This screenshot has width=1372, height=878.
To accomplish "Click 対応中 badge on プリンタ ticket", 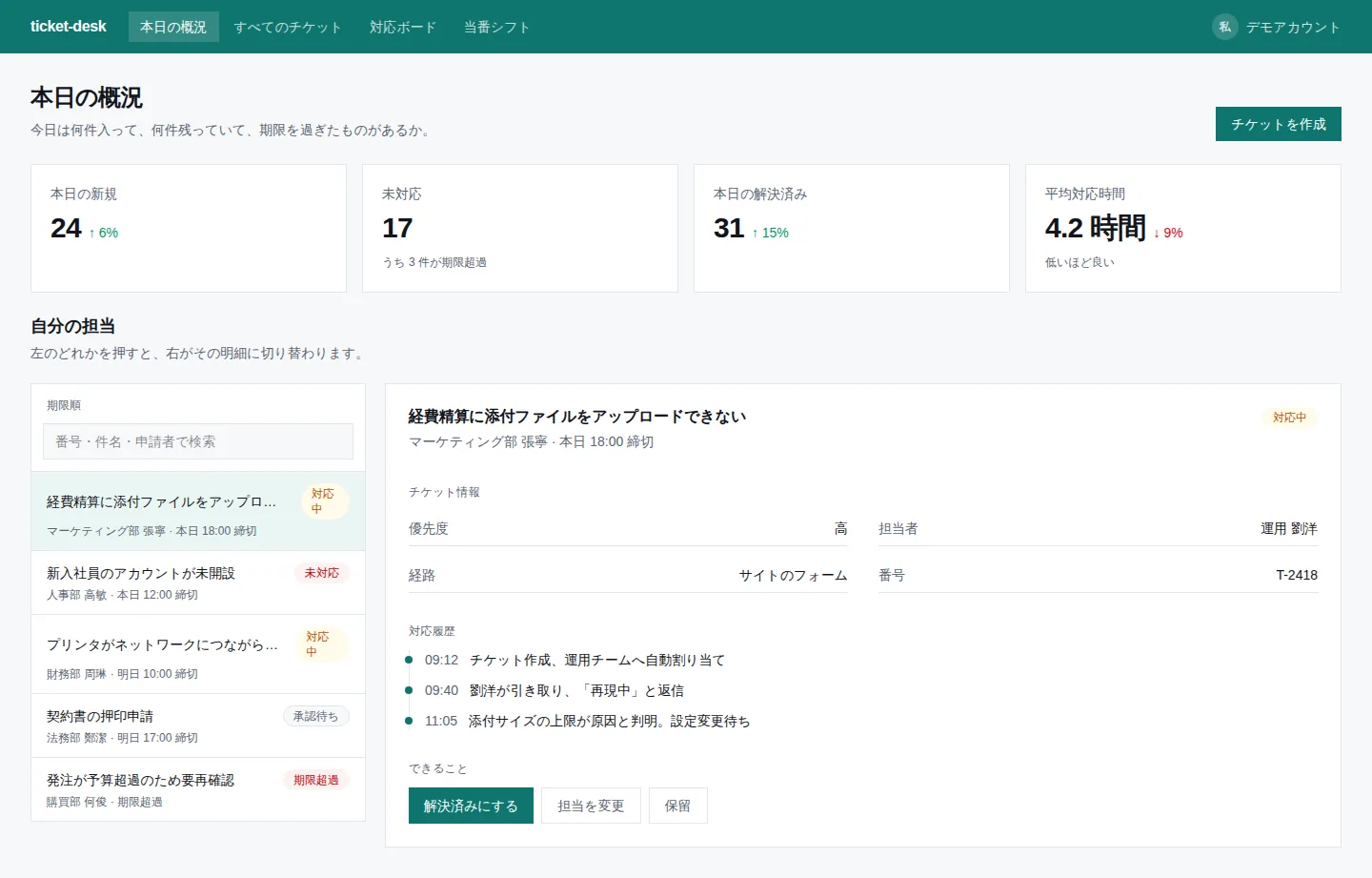I will pos(322,644).
